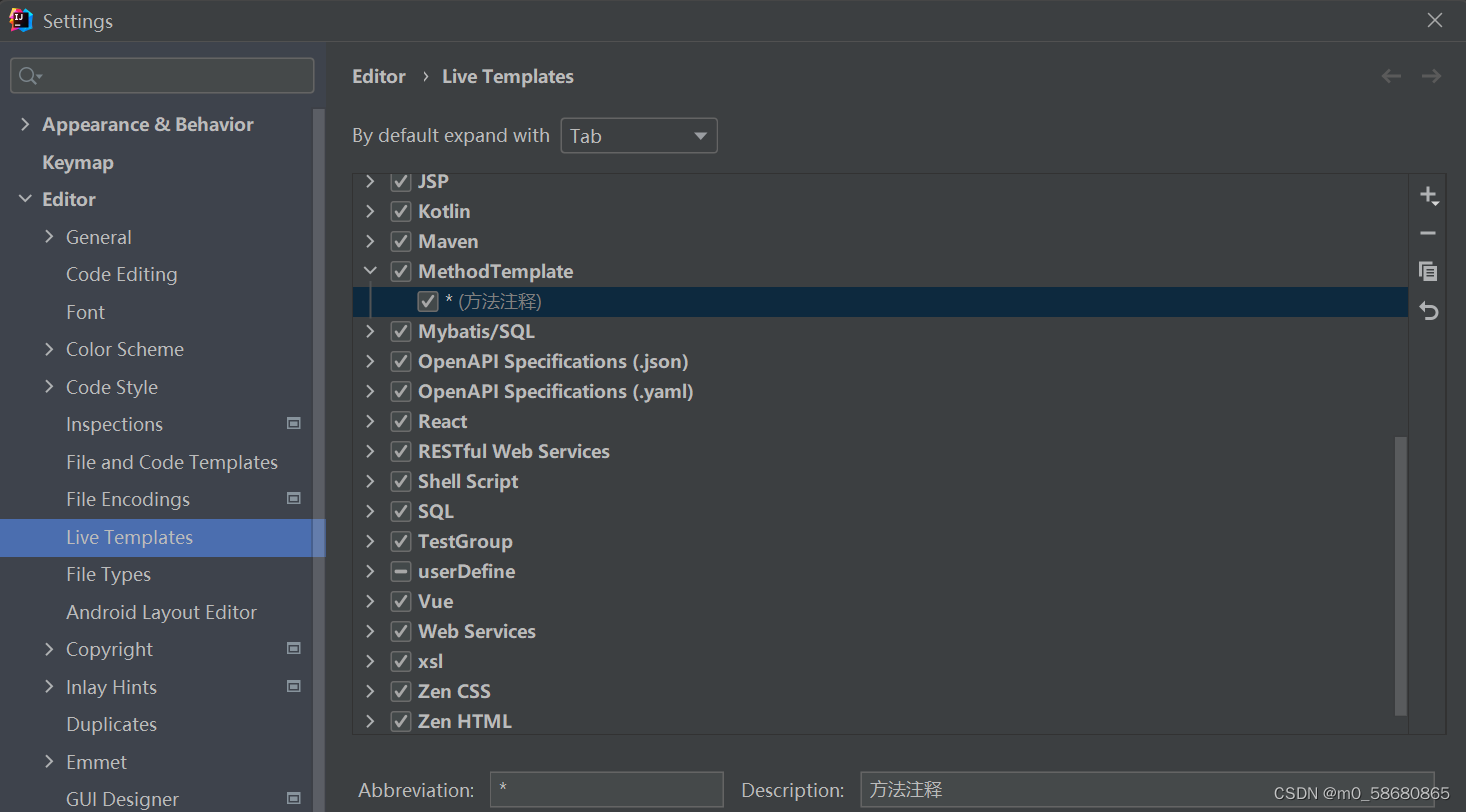Select RESTful Web Services group row
This screenshot has width=1466, height=812.
click(880, 451)
